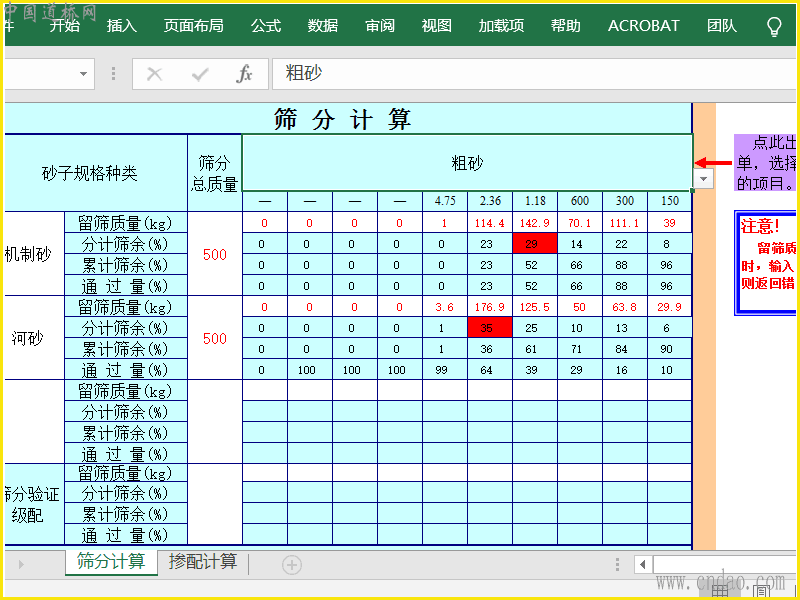Viewport: 800px width, 600px height.
Task: Click sieve size 4.75 header cell
Action: point(445,201)
